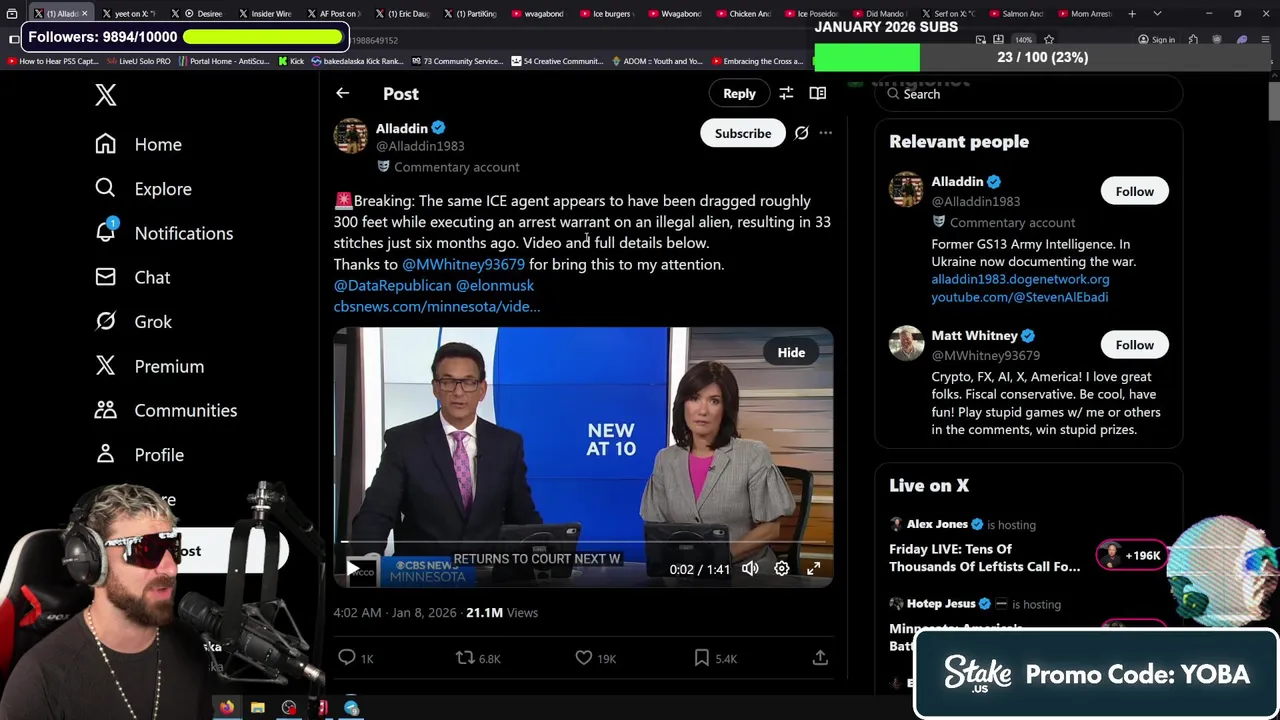Viewport: 1280px width, 720px height.
Task: Open the X logo home link
Action: click(106, 95)
